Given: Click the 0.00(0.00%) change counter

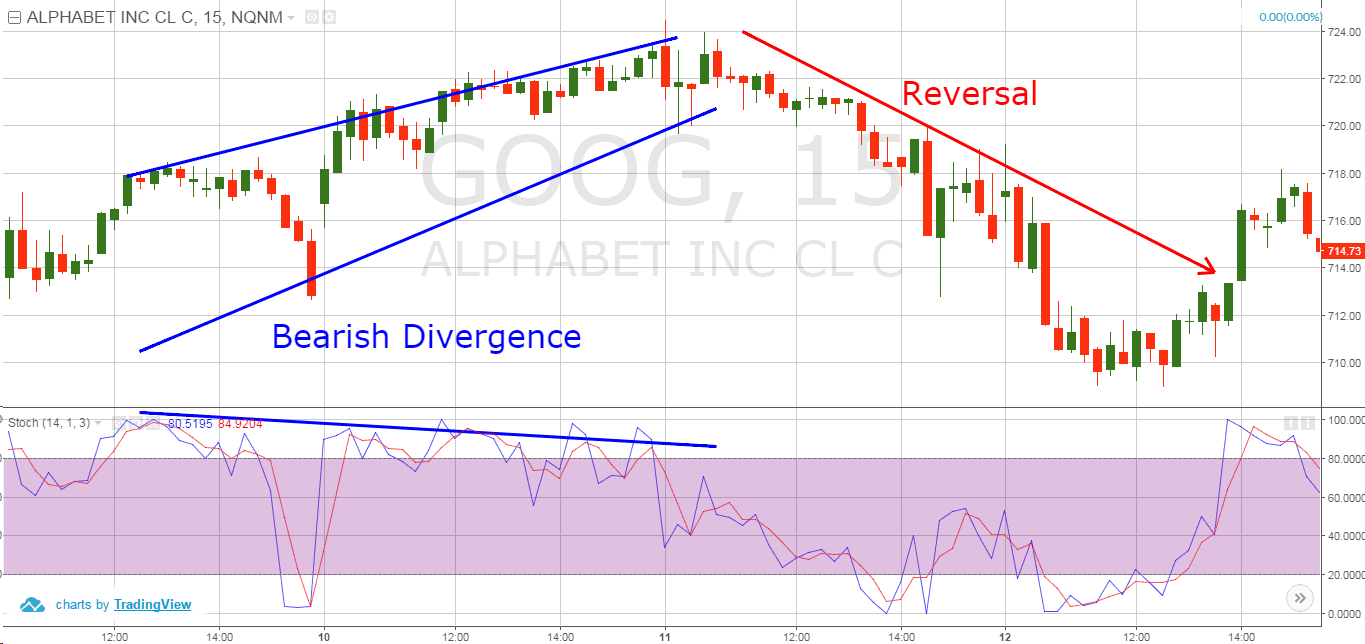Looking at the screenshot, I should (x=1291, y=17).
